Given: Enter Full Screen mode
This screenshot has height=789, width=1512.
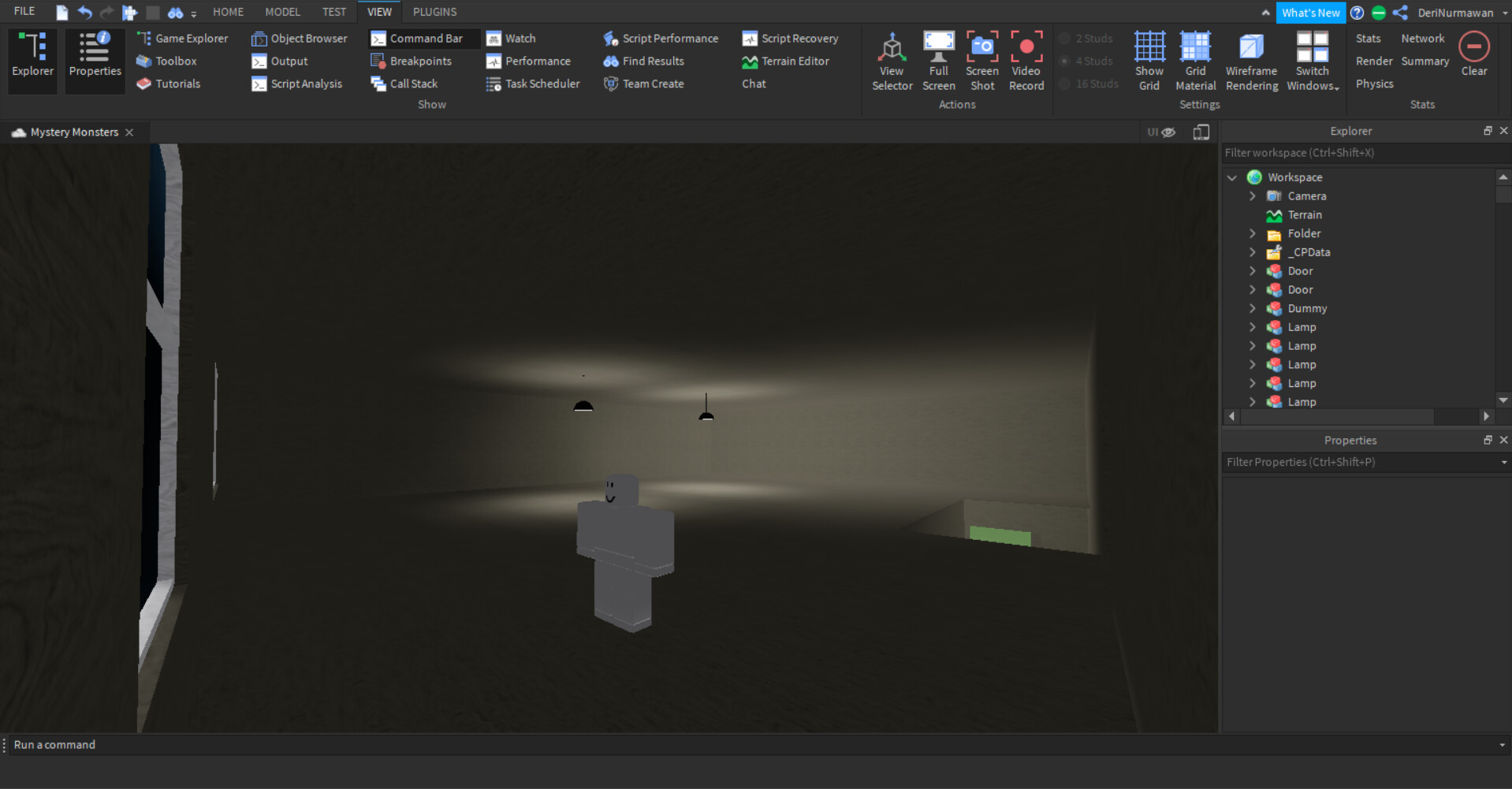Looking at the screenshot, I should (x=938, y=48).
